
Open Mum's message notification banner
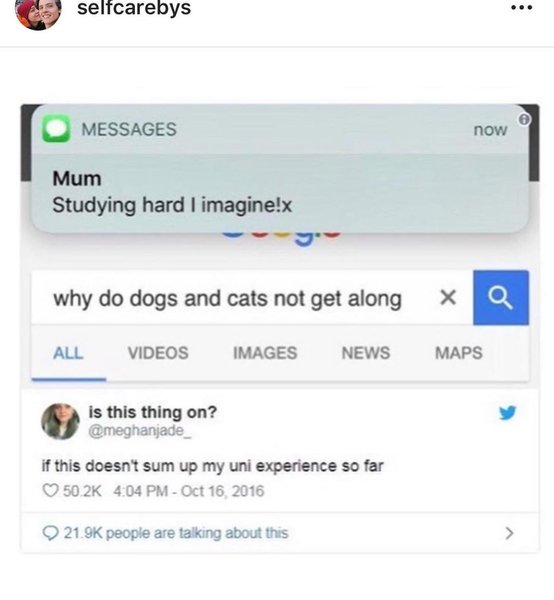point(280,168)
